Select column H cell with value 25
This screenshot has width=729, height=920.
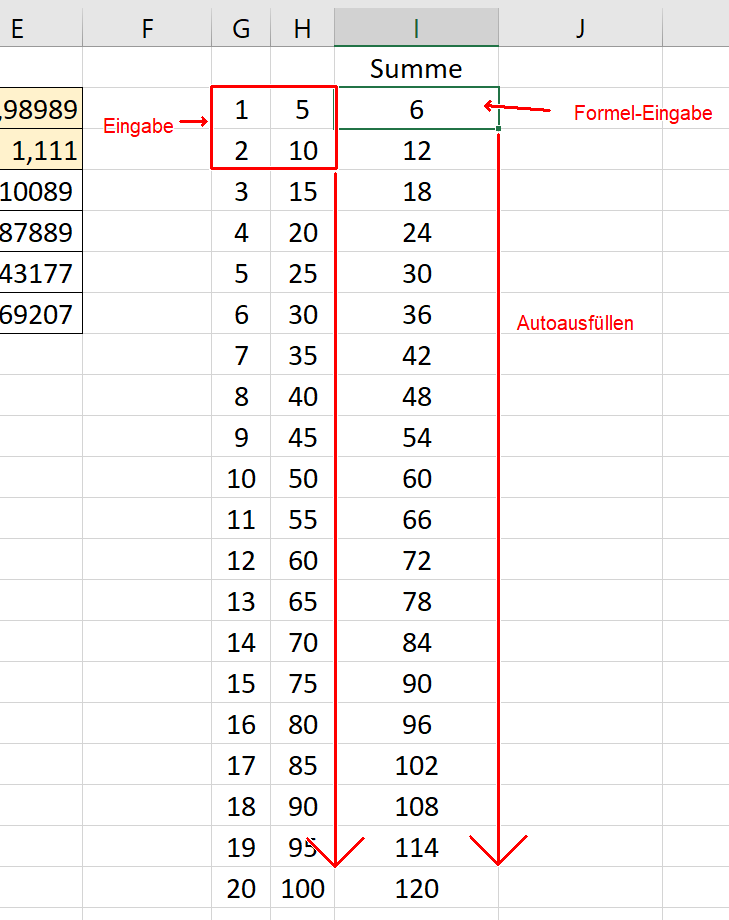click(x=302, y=273)
